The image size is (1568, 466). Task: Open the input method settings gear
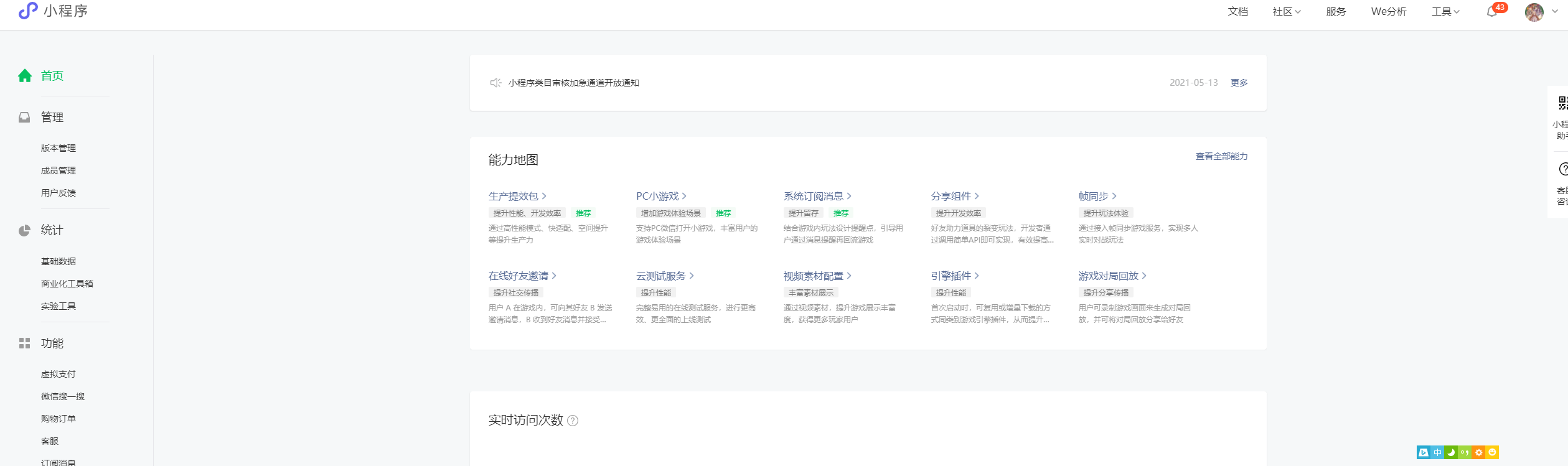[x=1478, y=452]
